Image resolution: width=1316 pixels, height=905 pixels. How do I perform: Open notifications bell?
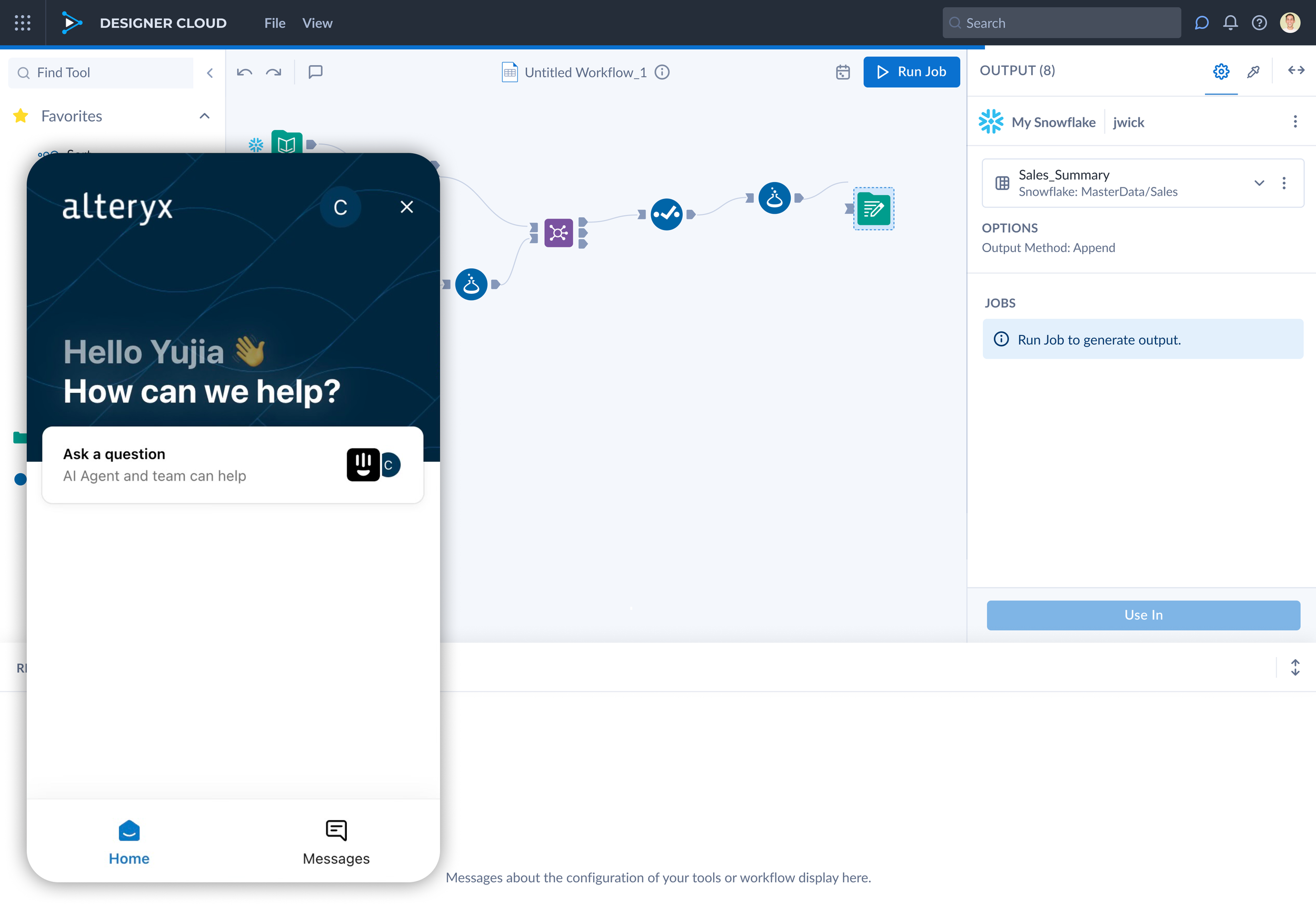pyautogui.click(x=1230, y=23)
